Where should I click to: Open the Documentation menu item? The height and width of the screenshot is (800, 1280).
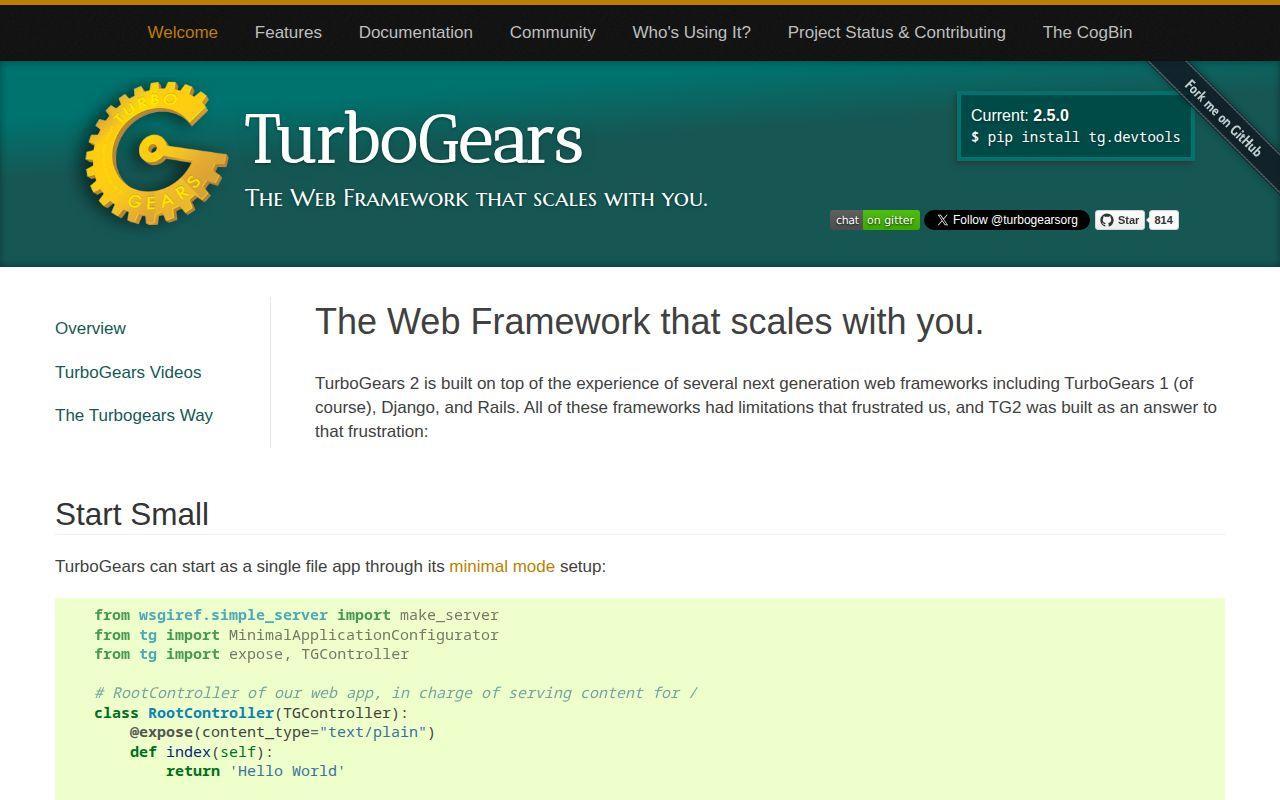[x=416, y=32]
